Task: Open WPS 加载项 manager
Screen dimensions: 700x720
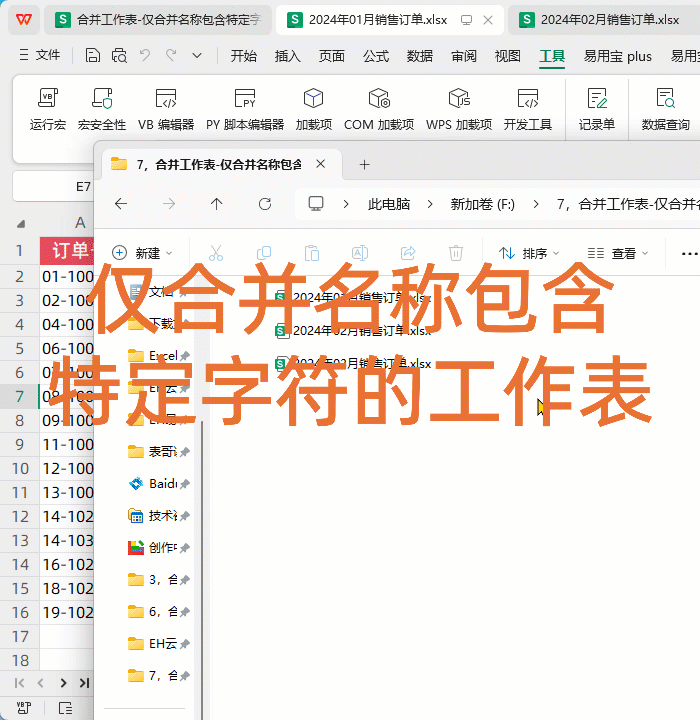Action: pos(459,109)
